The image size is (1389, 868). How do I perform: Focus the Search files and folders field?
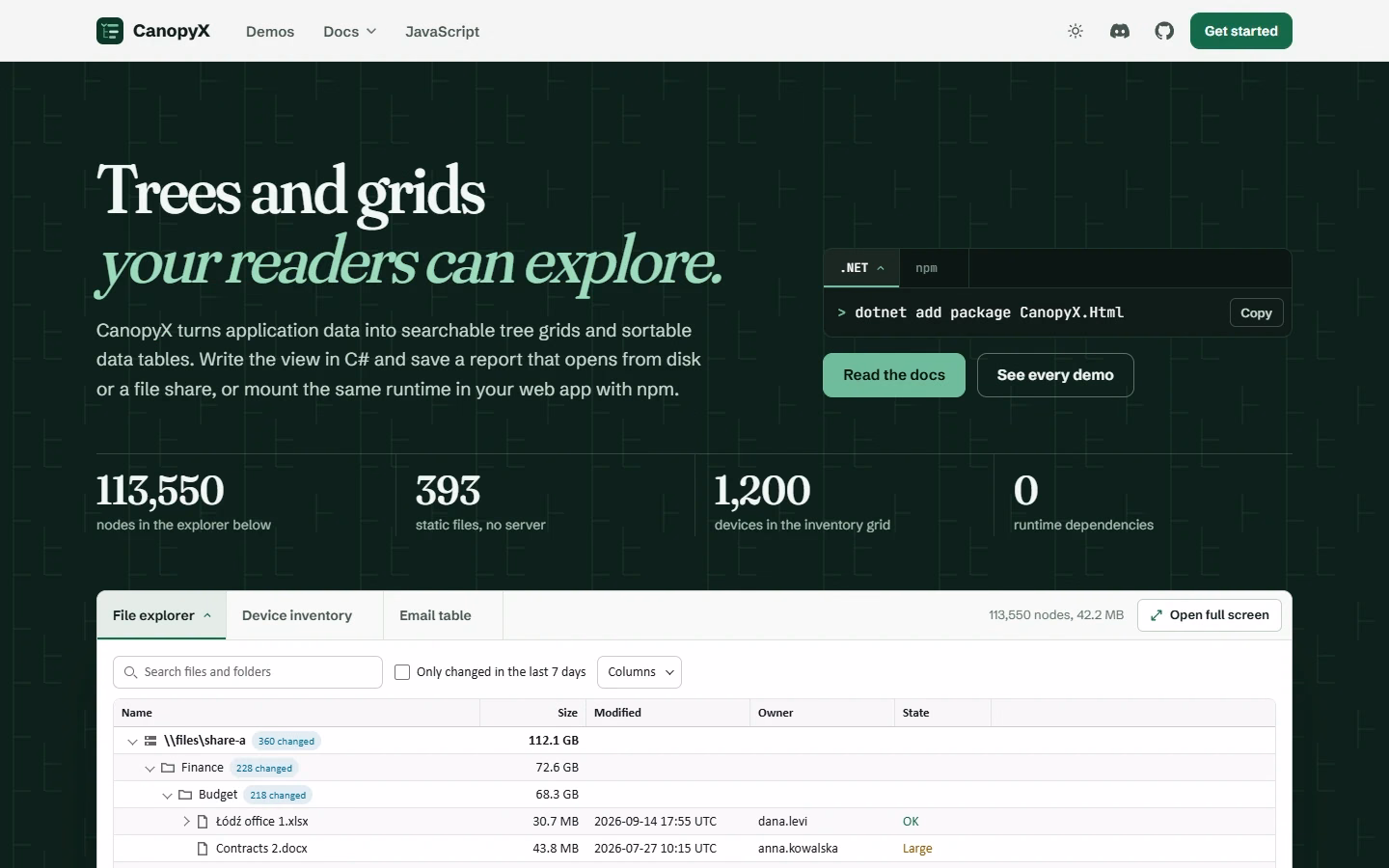[x=248, y=672]
